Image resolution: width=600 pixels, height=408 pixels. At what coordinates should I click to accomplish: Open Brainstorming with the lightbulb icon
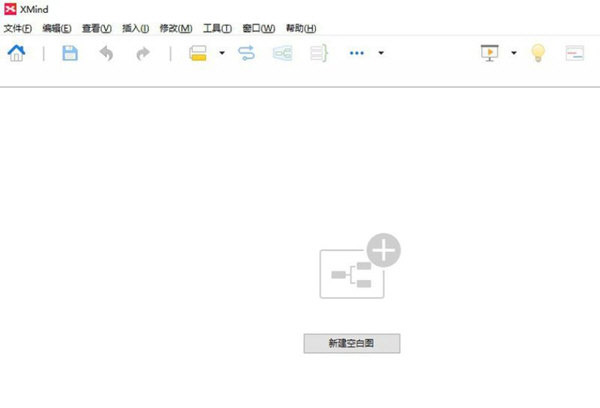pos(538,53)
